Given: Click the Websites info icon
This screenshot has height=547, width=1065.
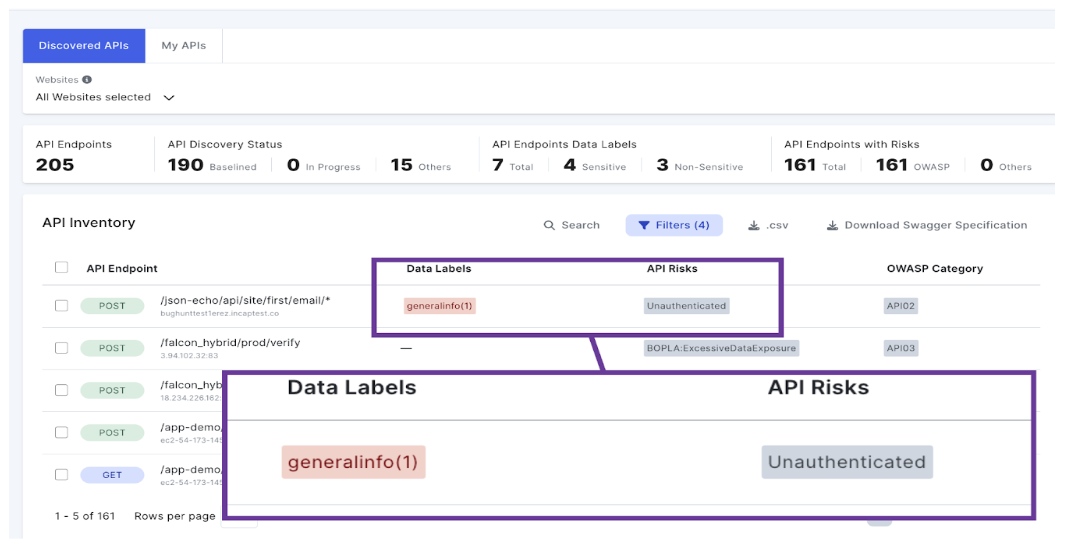Looking at the screenshot, I should (x=87, y=80).
